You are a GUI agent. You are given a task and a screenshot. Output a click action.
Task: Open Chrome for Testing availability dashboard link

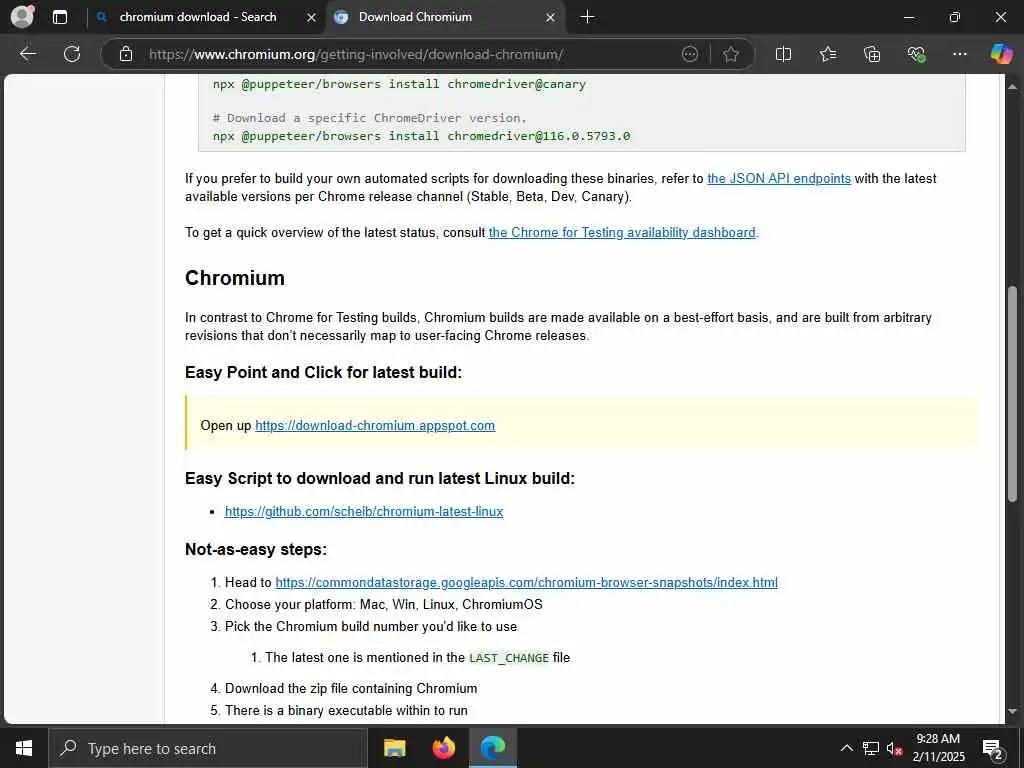[622, 232]
